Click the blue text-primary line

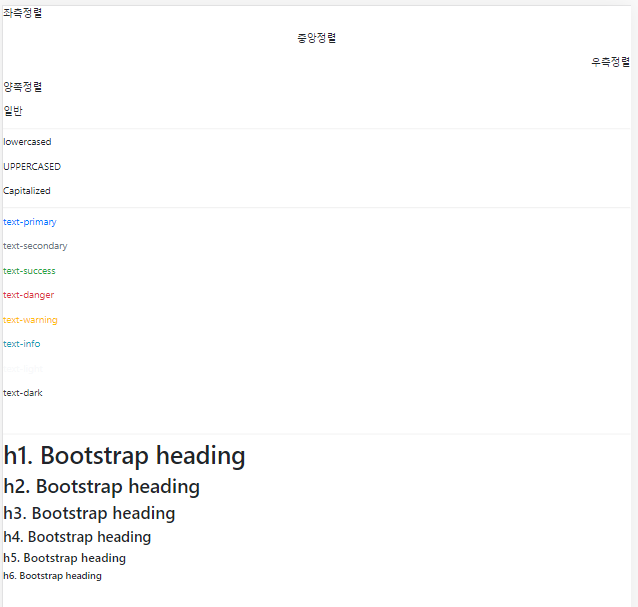click(30, 222)
